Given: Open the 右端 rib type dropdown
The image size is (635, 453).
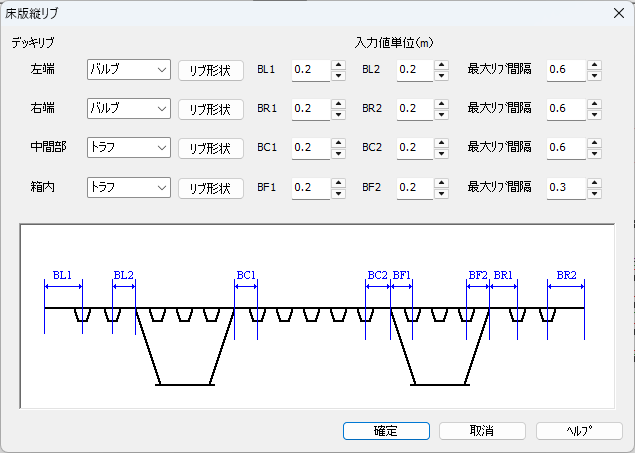Looking at the screenshot, I should [x=129, y=108].
